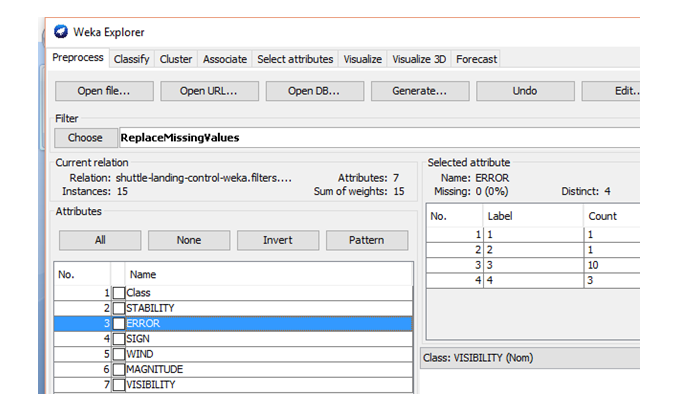Image resolution: width=696 pixels, height=400 pixels.
Task: Go to the Associate tab
Action: pyautogui.click(x=225, y=59)
